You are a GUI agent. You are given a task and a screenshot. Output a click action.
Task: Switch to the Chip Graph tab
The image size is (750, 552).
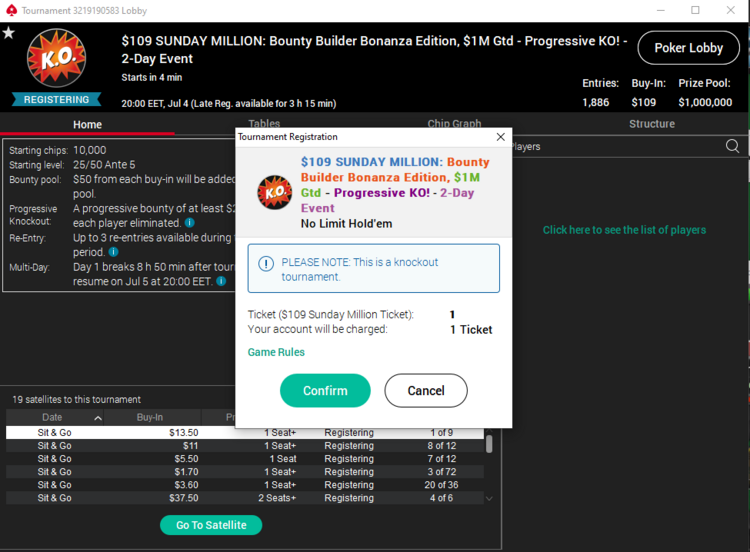coord(454,123)
